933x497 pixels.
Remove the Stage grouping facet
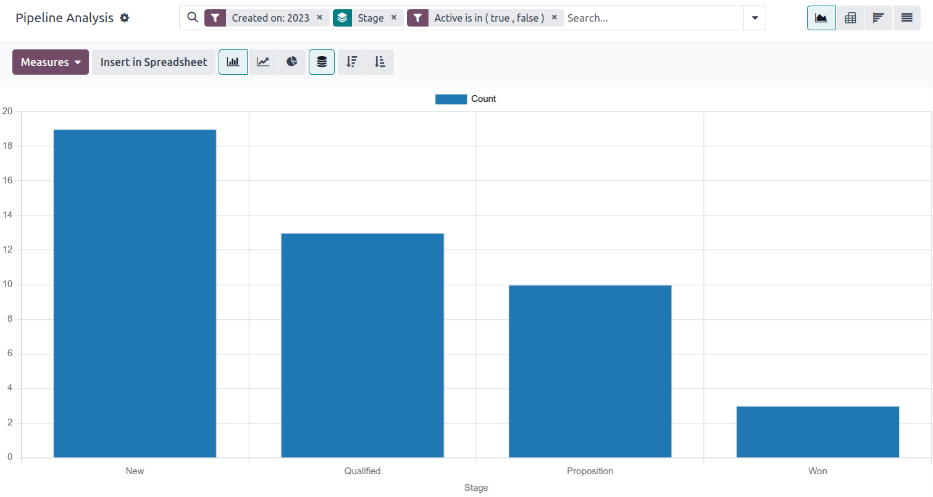pyautogui.click(x=394, y=18)
